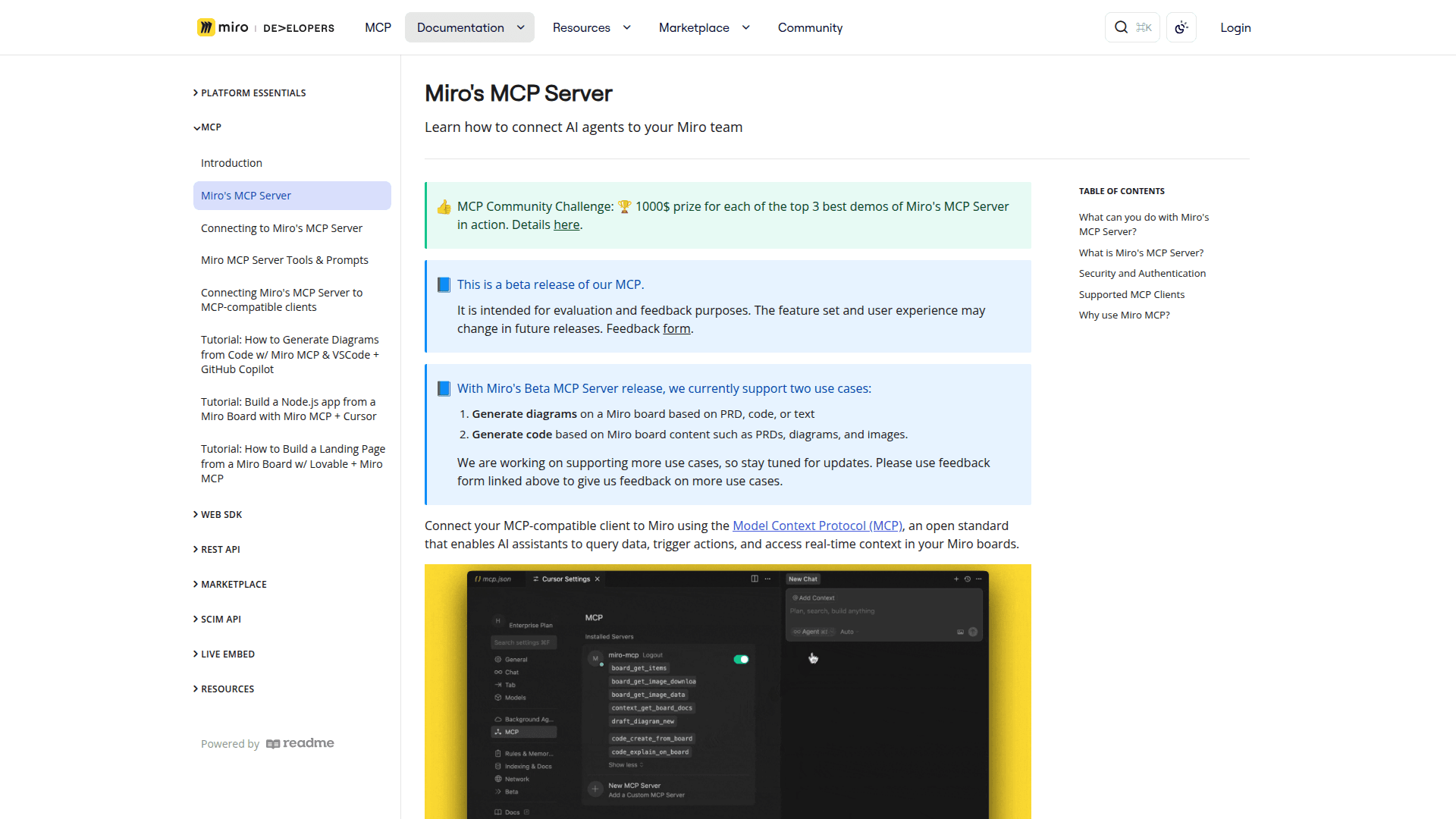Select the MCP menu item in the header
Screen dimensions: 1456x819
[378, 27]
